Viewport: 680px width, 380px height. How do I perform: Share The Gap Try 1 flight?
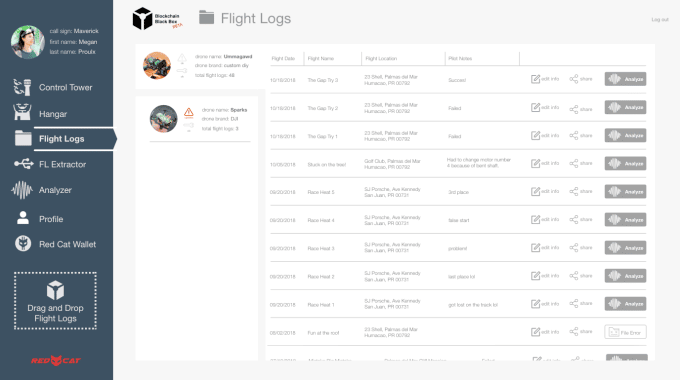(x=581, y=135)
